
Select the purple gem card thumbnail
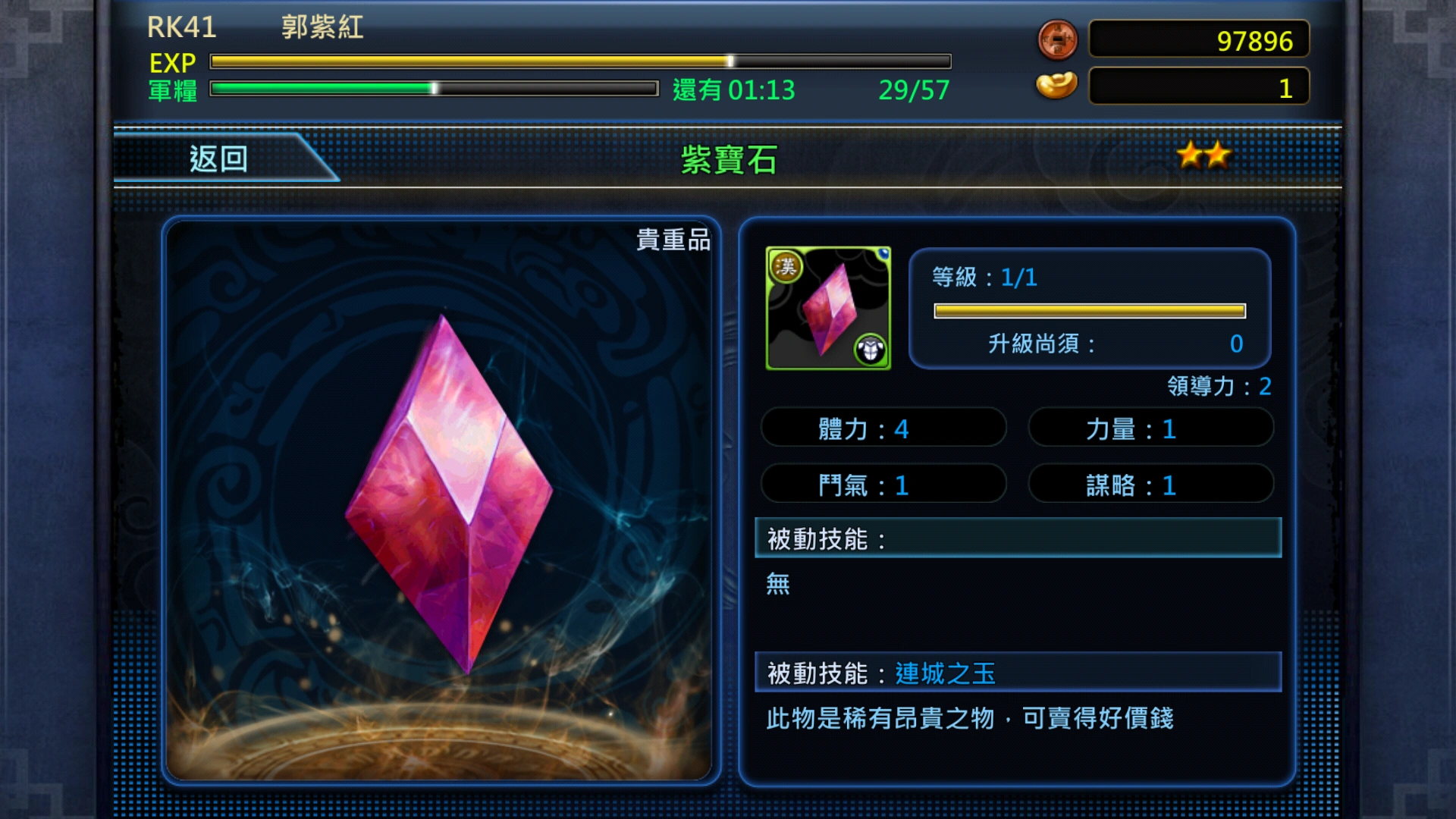point(828,308)
